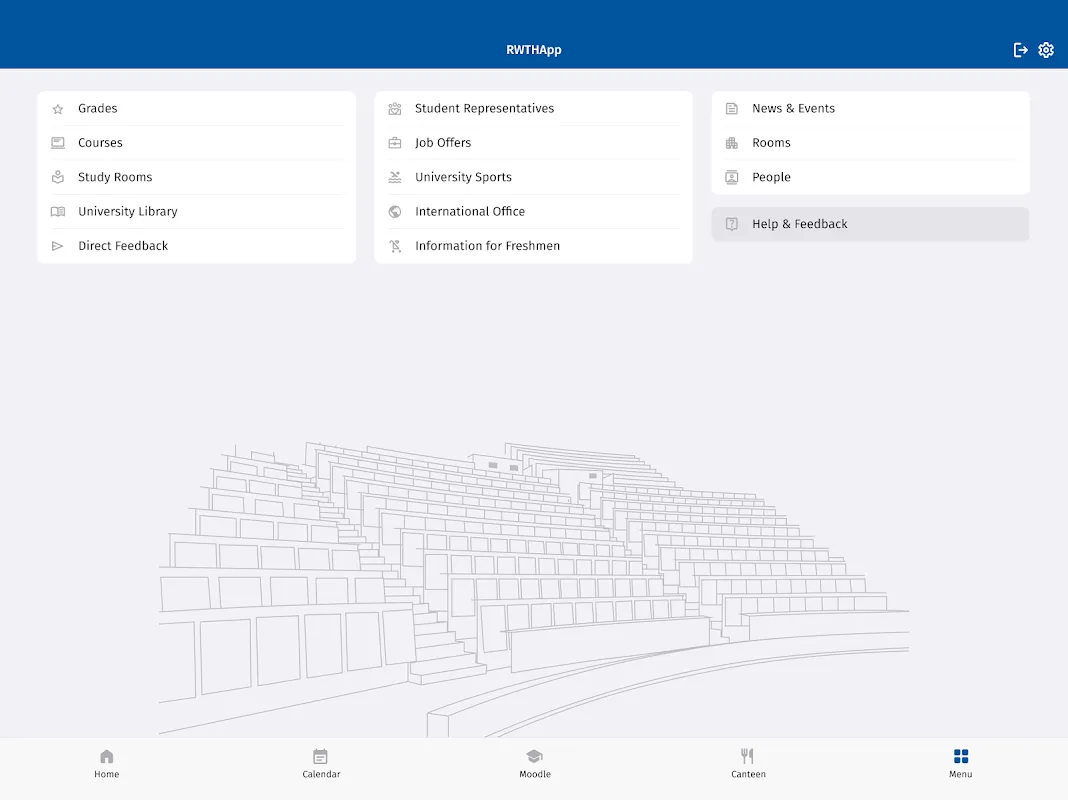Click the logout icon in header
Viewport: 1068px width, 800px height.
point(1020,50)
